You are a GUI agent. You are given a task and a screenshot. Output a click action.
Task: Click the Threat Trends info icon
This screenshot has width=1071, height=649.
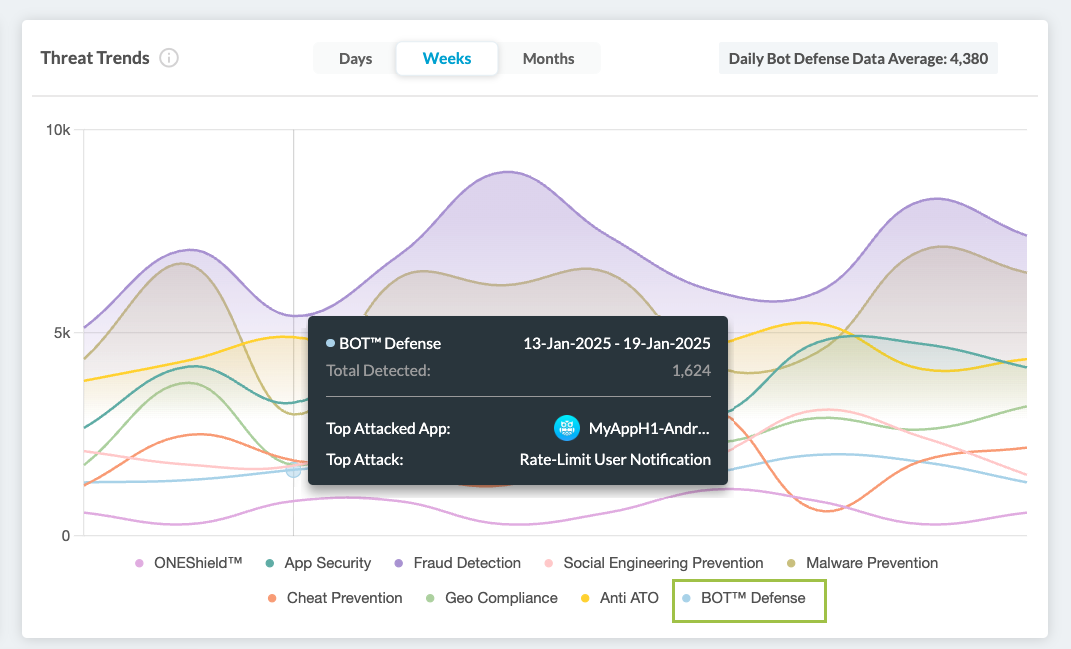[x=169, y=58]
